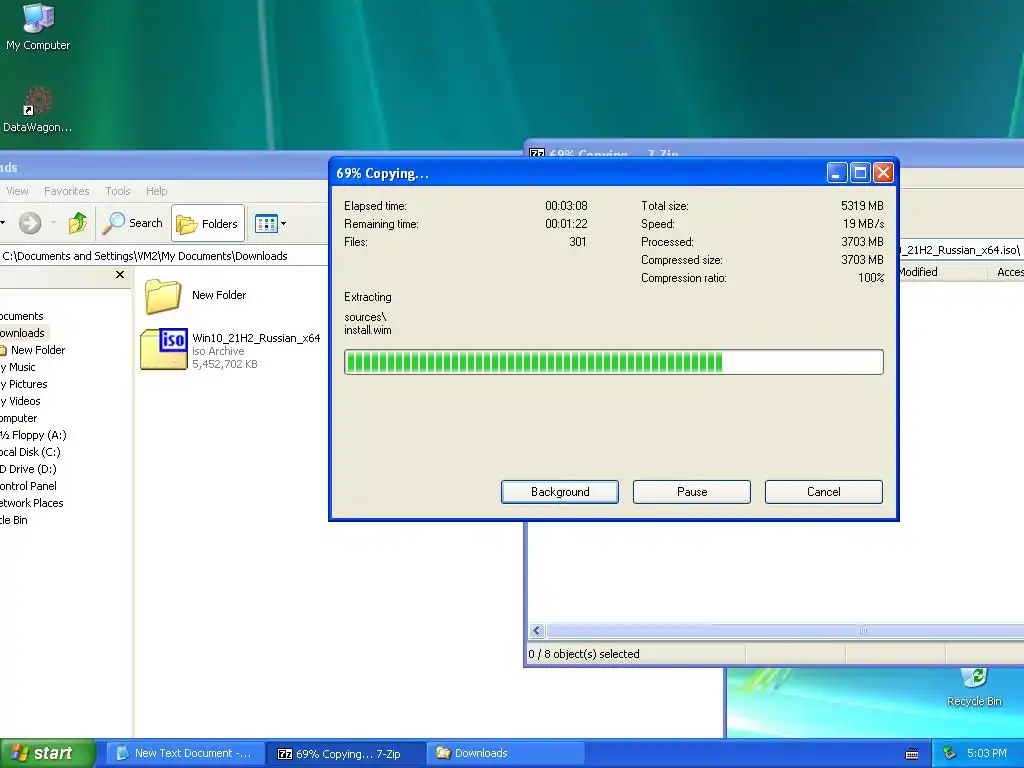Click the keyboard icon in system tray
The height and width of the screenshot is (768, 1024).
912,754
